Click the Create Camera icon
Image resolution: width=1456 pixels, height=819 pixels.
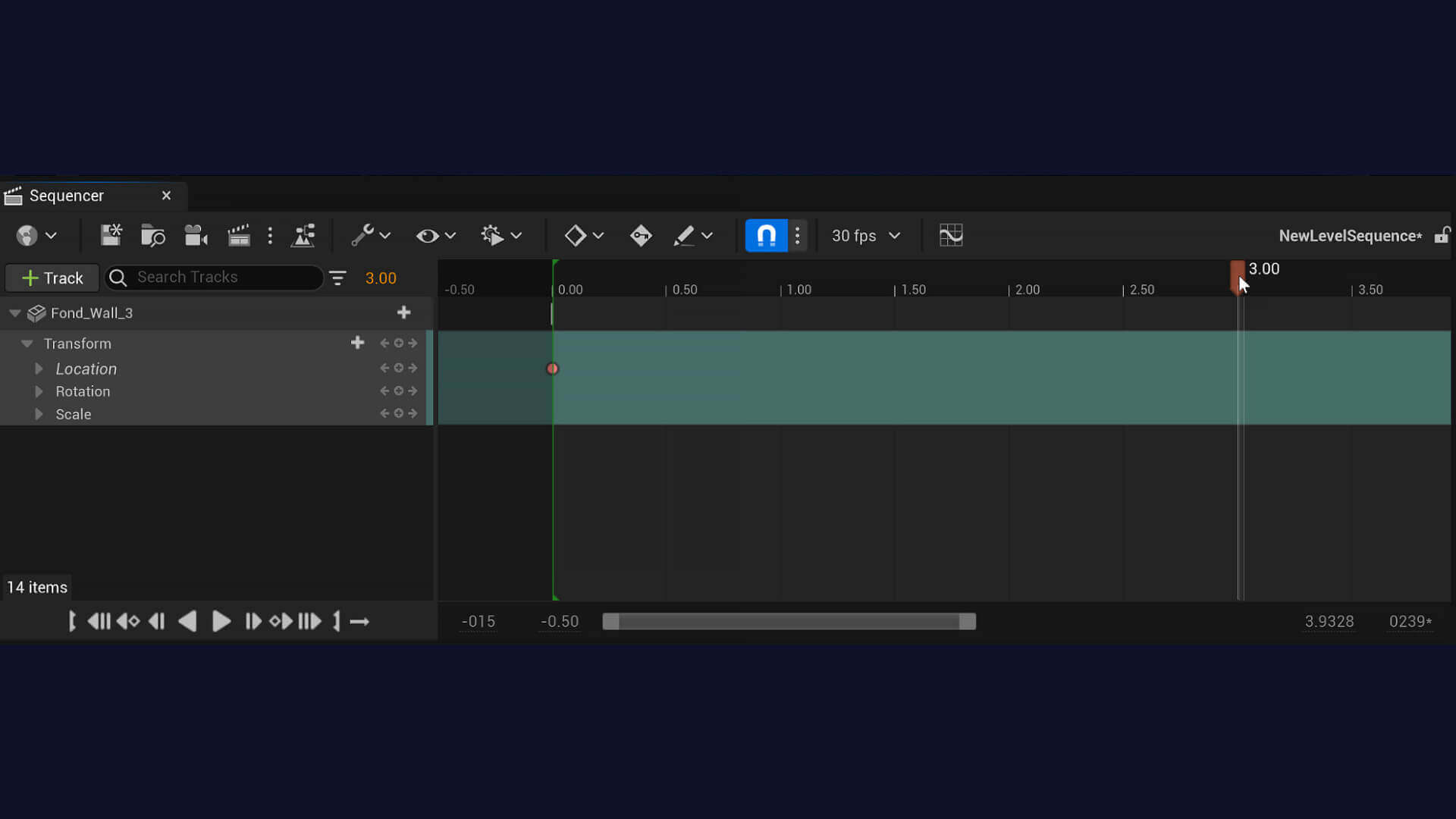coord(196,236)
